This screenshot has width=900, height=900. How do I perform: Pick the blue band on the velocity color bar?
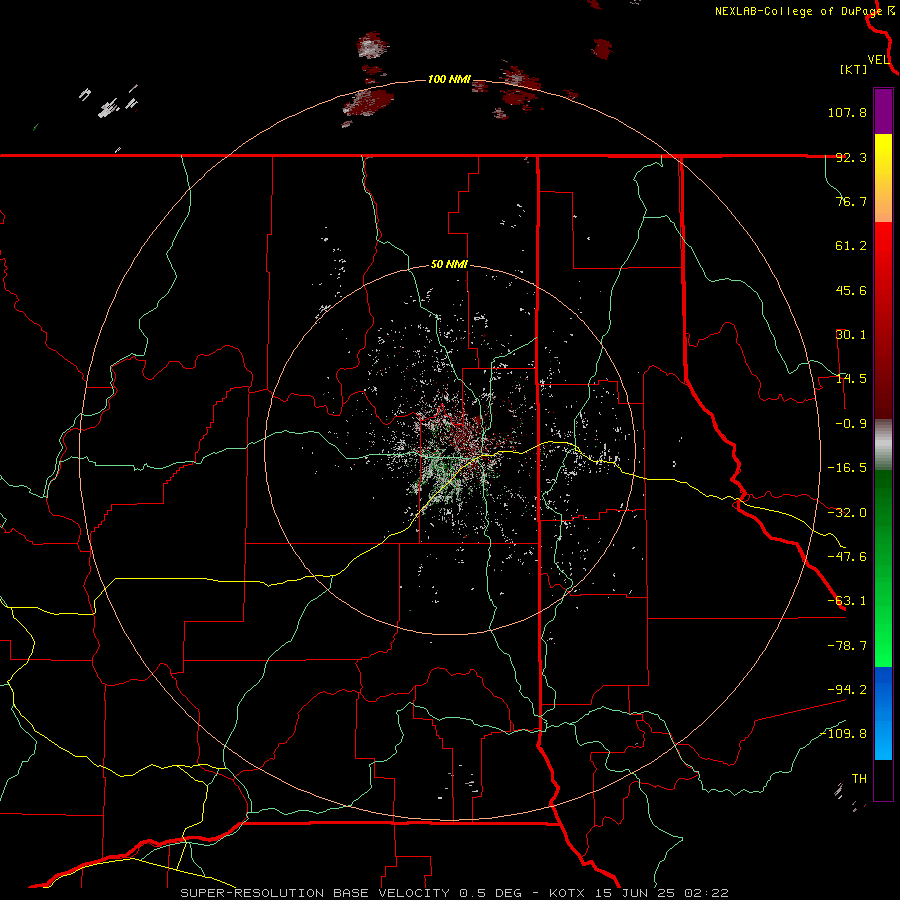(883, 713)
